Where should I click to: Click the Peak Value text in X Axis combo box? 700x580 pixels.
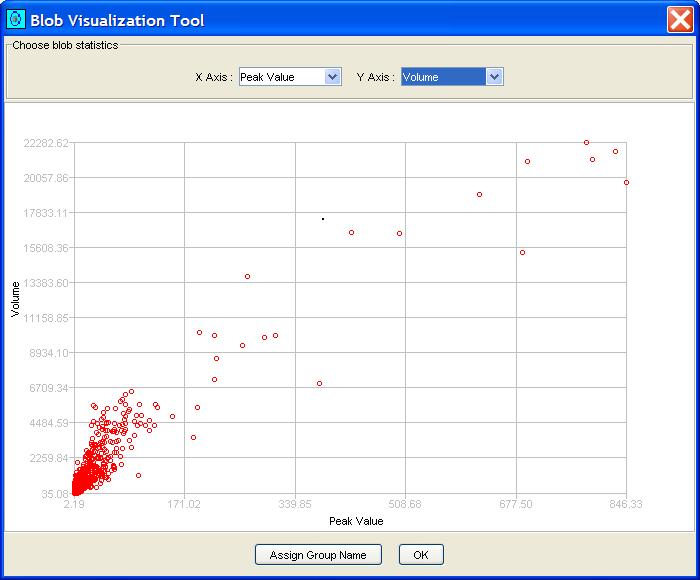click(280, 77)
